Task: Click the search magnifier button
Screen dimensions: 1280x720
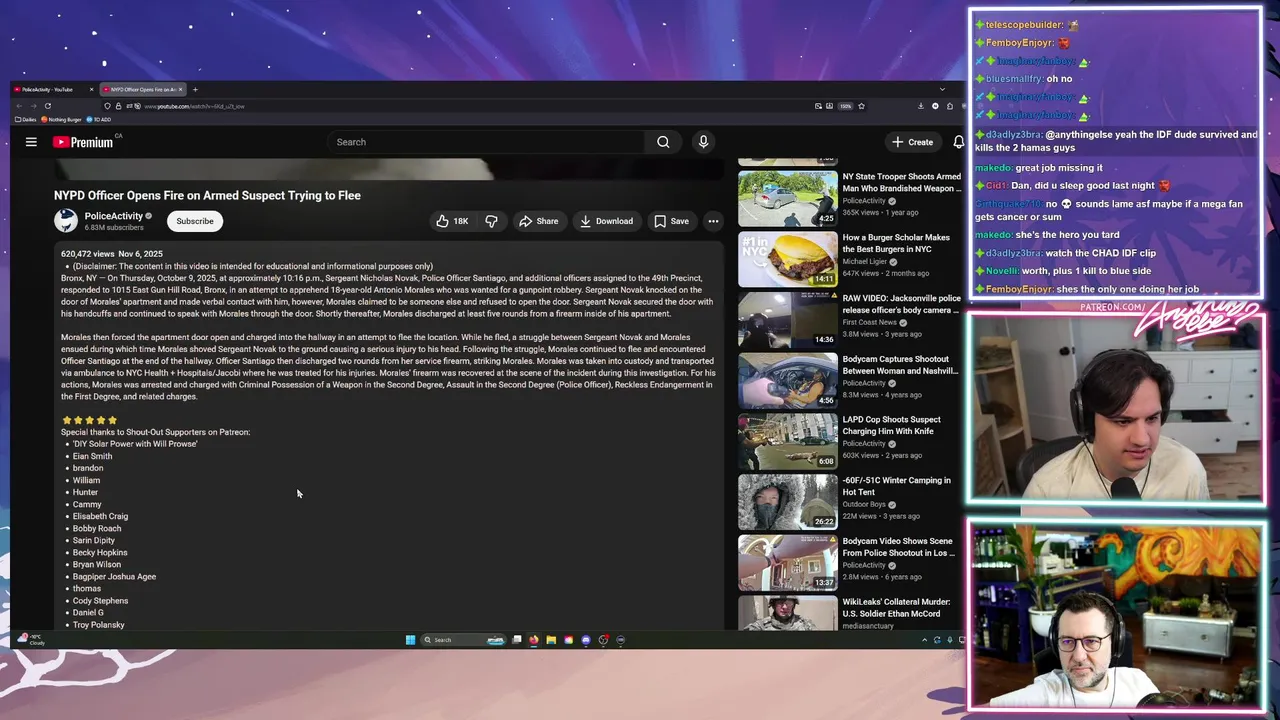Action: coord(663,142)
